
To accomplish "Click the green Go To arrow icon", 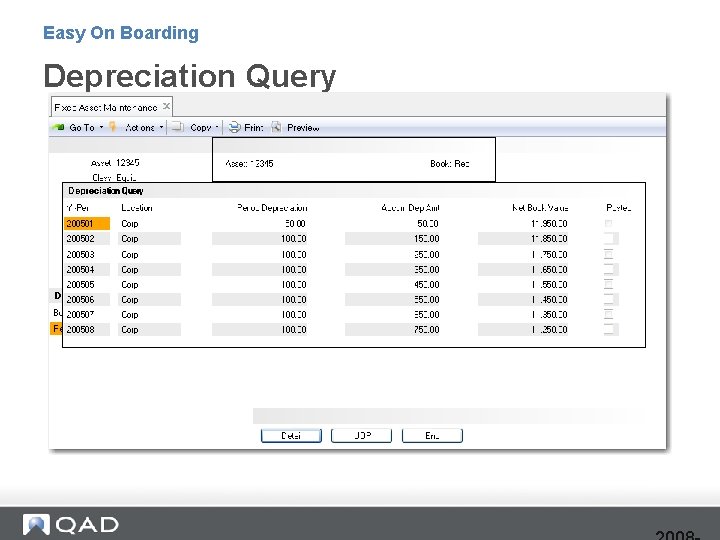I will pyautogui.click(x=58, y=127).
